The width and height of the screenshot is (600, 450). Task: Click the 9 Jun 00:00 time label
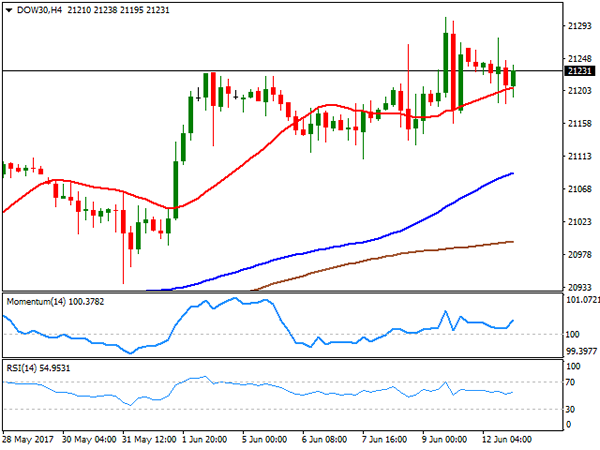[x=444, y=439]
